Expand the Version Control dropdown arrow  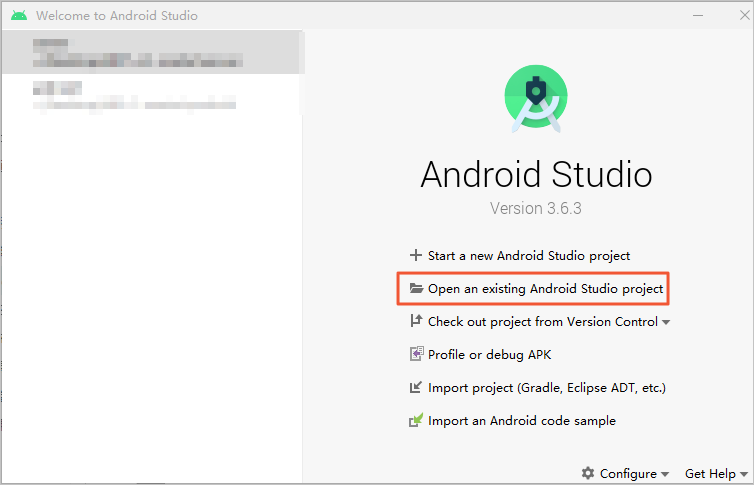coord(666,322)
